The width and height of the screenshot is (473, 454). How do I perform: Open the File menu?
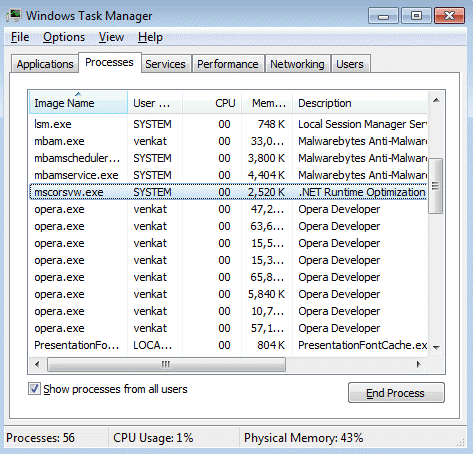pos(20,37)
